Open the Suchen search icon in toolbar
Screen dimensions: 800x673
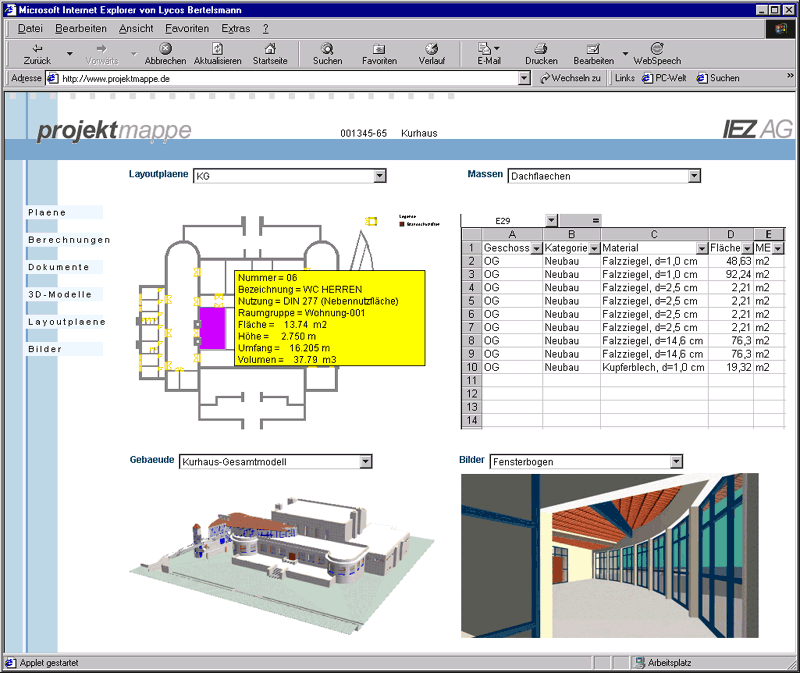(x=327, y=48)
